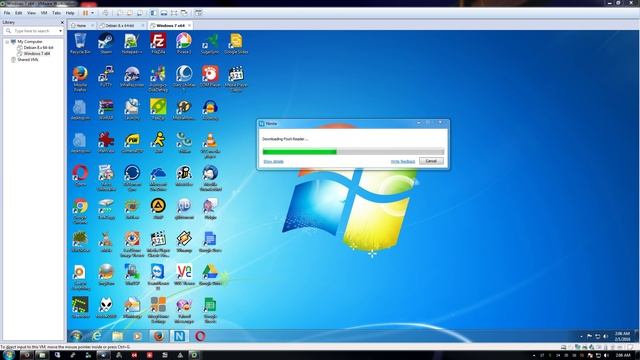
Task: Open the Notepad++ desktop shortcut
Action: coord(132,44)
